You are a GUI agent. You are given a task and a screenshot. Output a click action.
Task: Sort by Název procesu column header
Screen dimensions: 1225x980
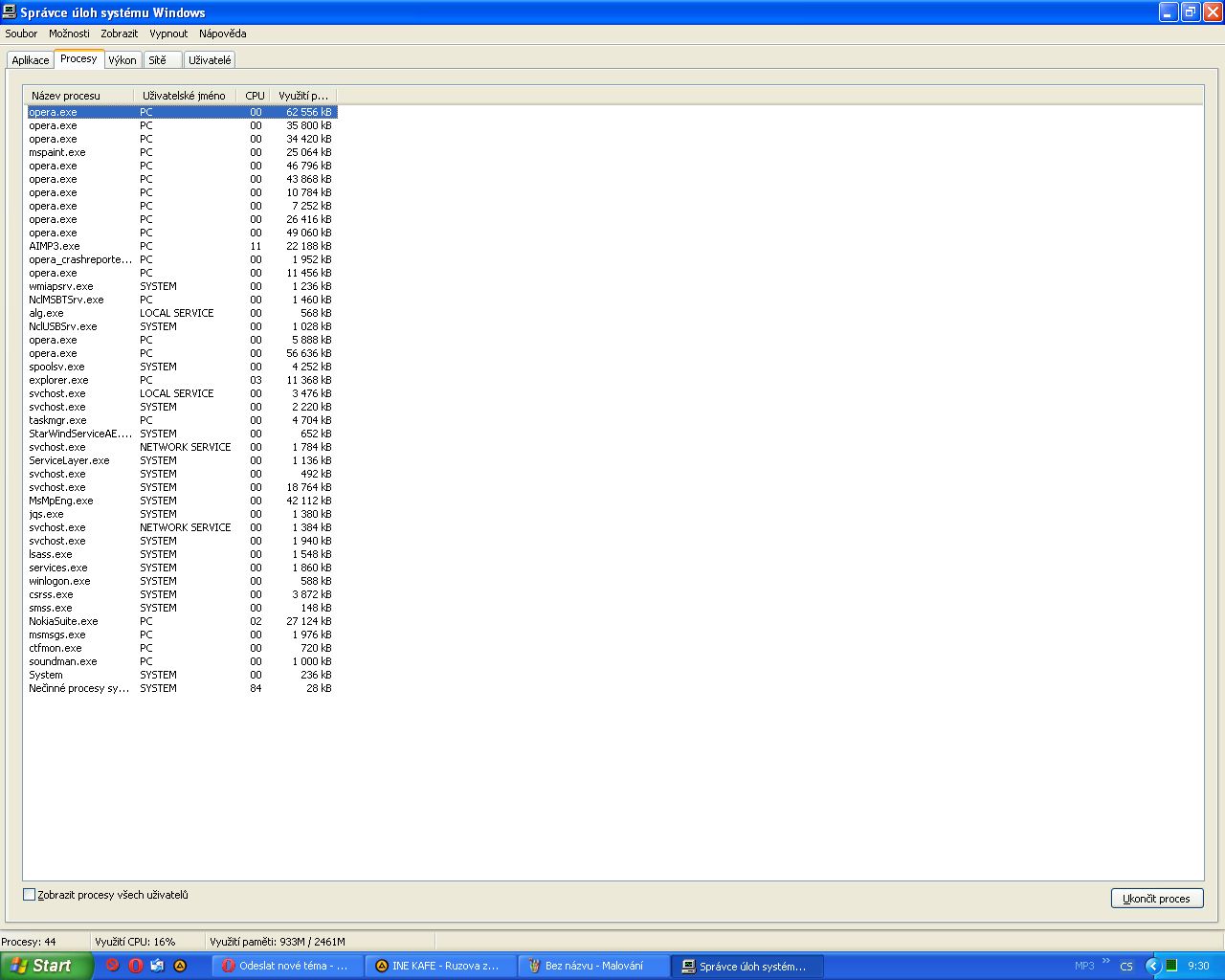(80, 96)
